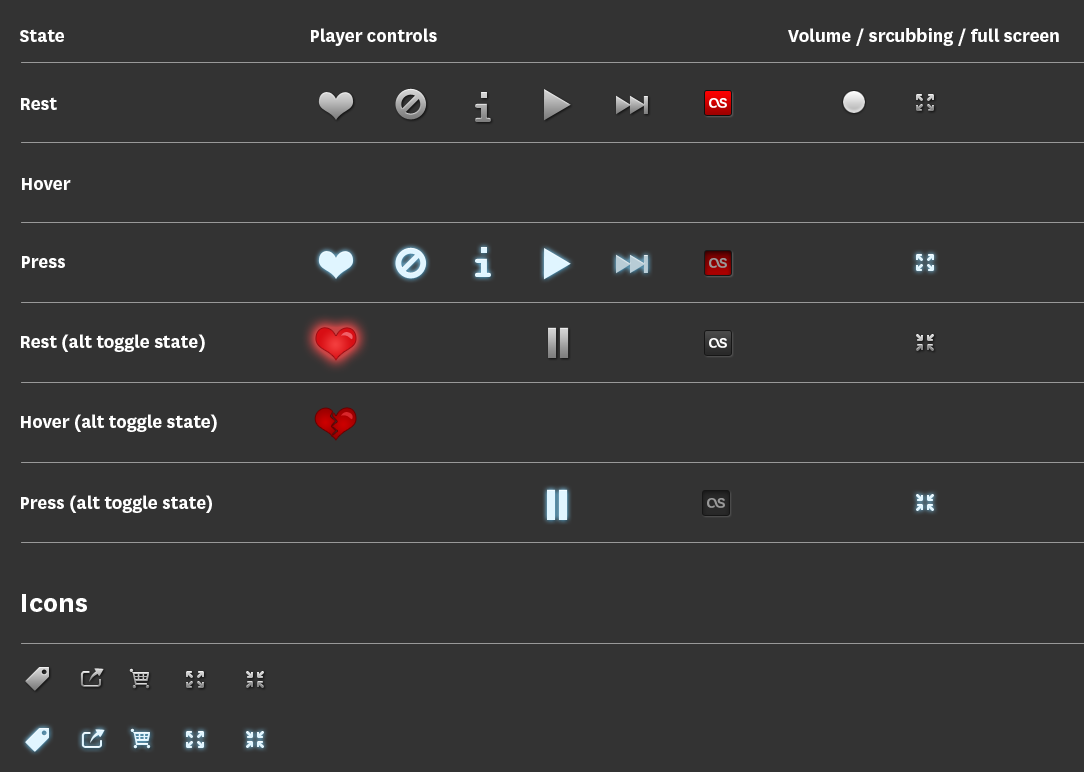Click the grey pause icon in Rest alt row
Screen dimensions: 1084x772
click(558, 343)
